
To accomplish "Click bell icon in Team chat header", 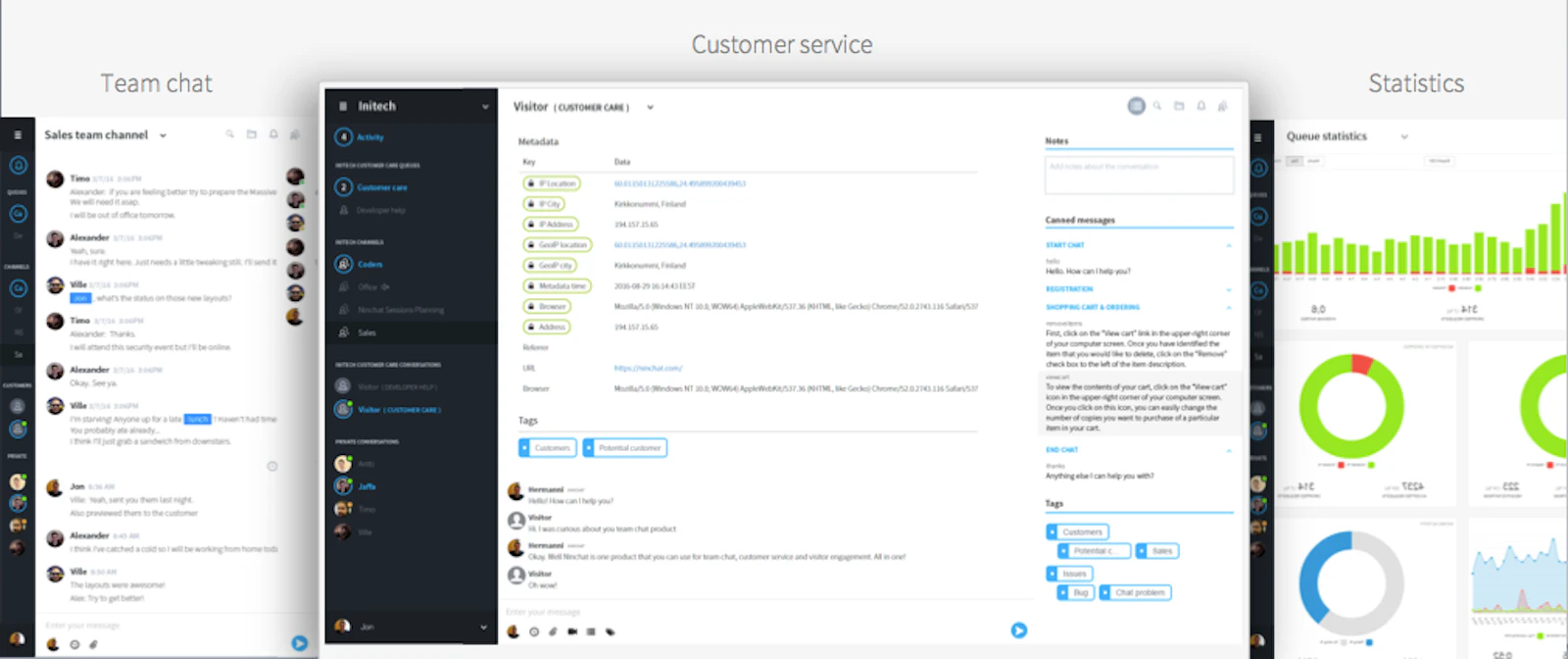I will point(273,134).
